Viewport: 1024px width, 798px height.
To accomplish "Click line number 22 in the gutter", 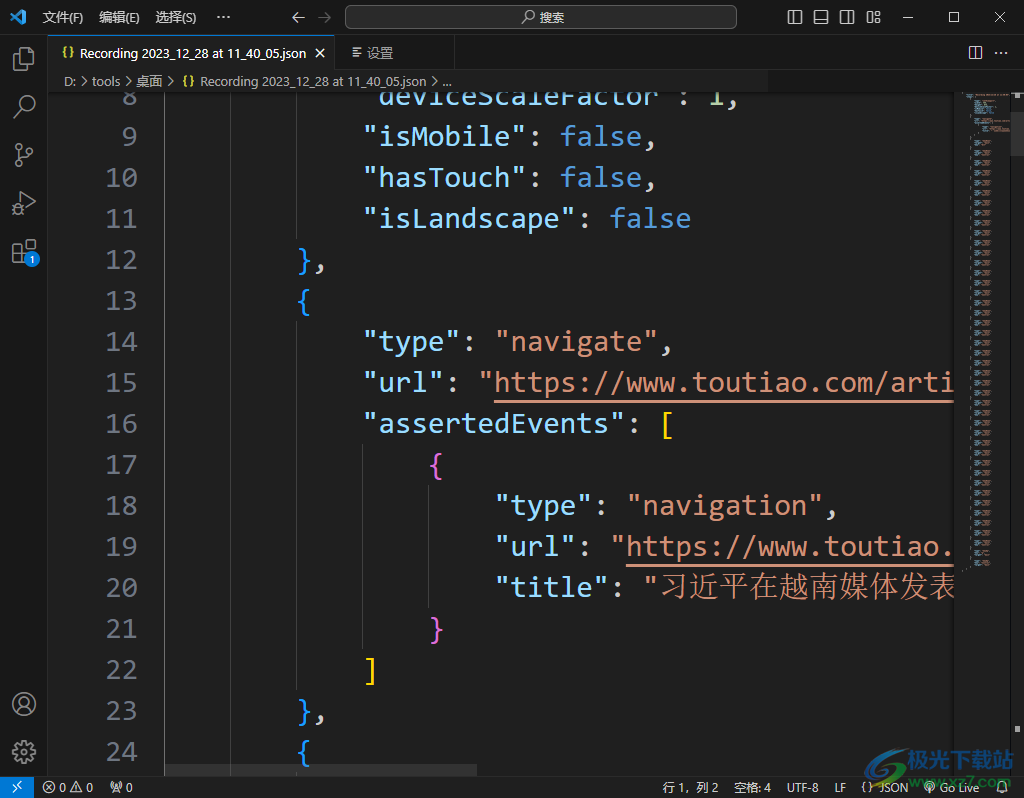I will [x=121, y=670].
